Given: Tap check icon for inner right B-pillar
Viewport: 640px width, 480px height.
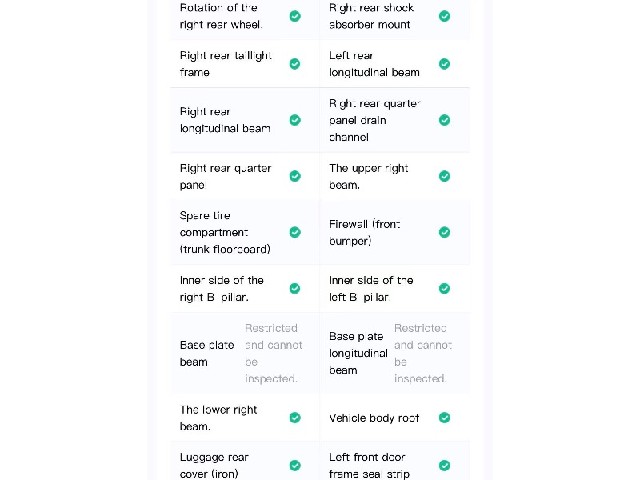Looking at the screenshot, I should (295, 289).
